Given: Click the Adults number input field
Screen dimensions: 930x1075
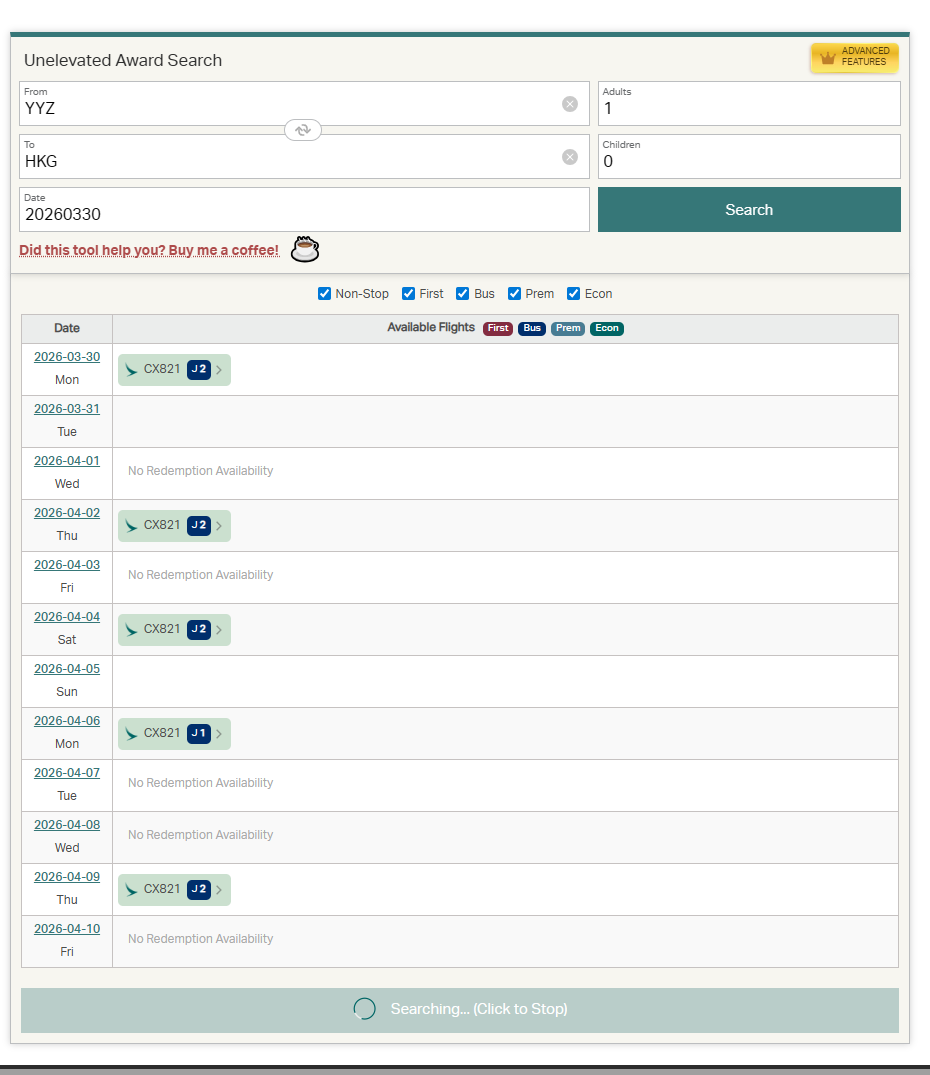Looking at the screenshot, I should coord(749,108).
